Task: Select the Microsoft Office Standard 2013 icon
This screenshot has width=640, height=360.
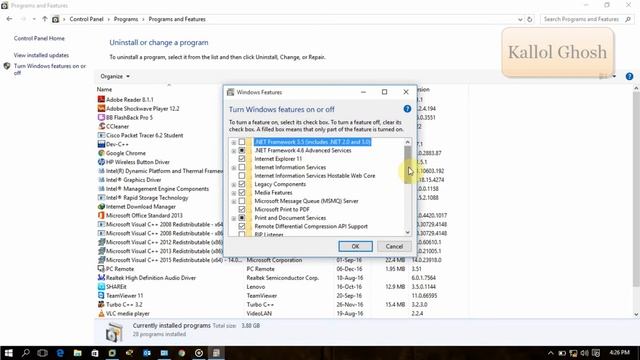Action: (101, 215)
